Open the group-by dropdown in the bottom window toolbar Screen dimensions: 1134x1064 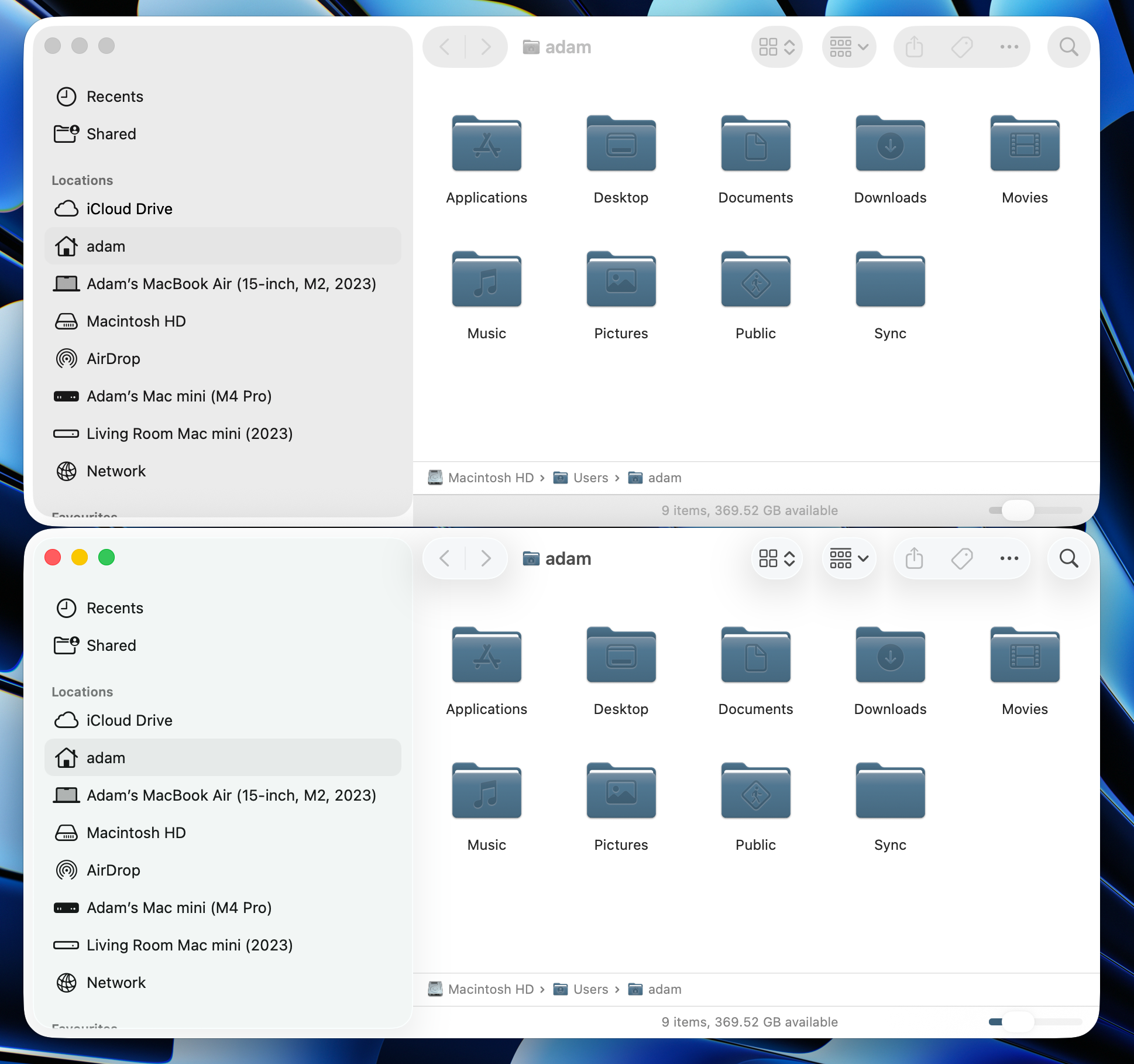click(x=848, y=558)
